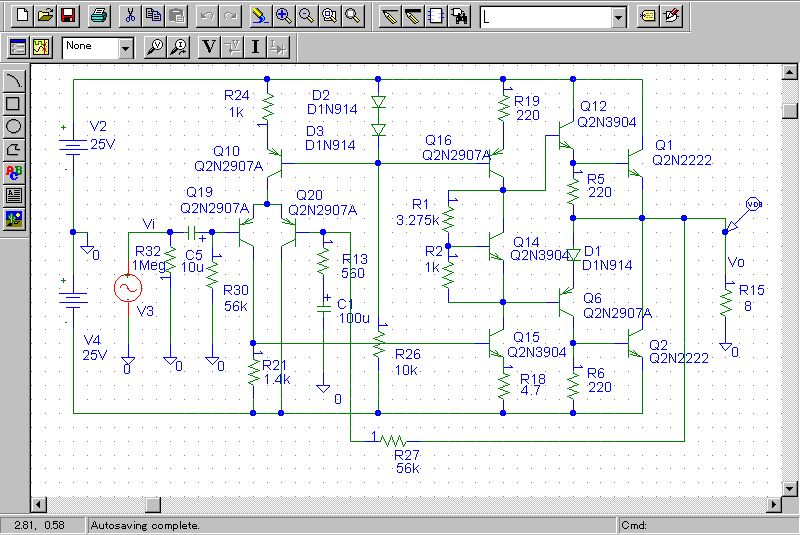Expand the marker color dropdown showing None
Viewport: 800px width, 535px height.
click(125, 46)
